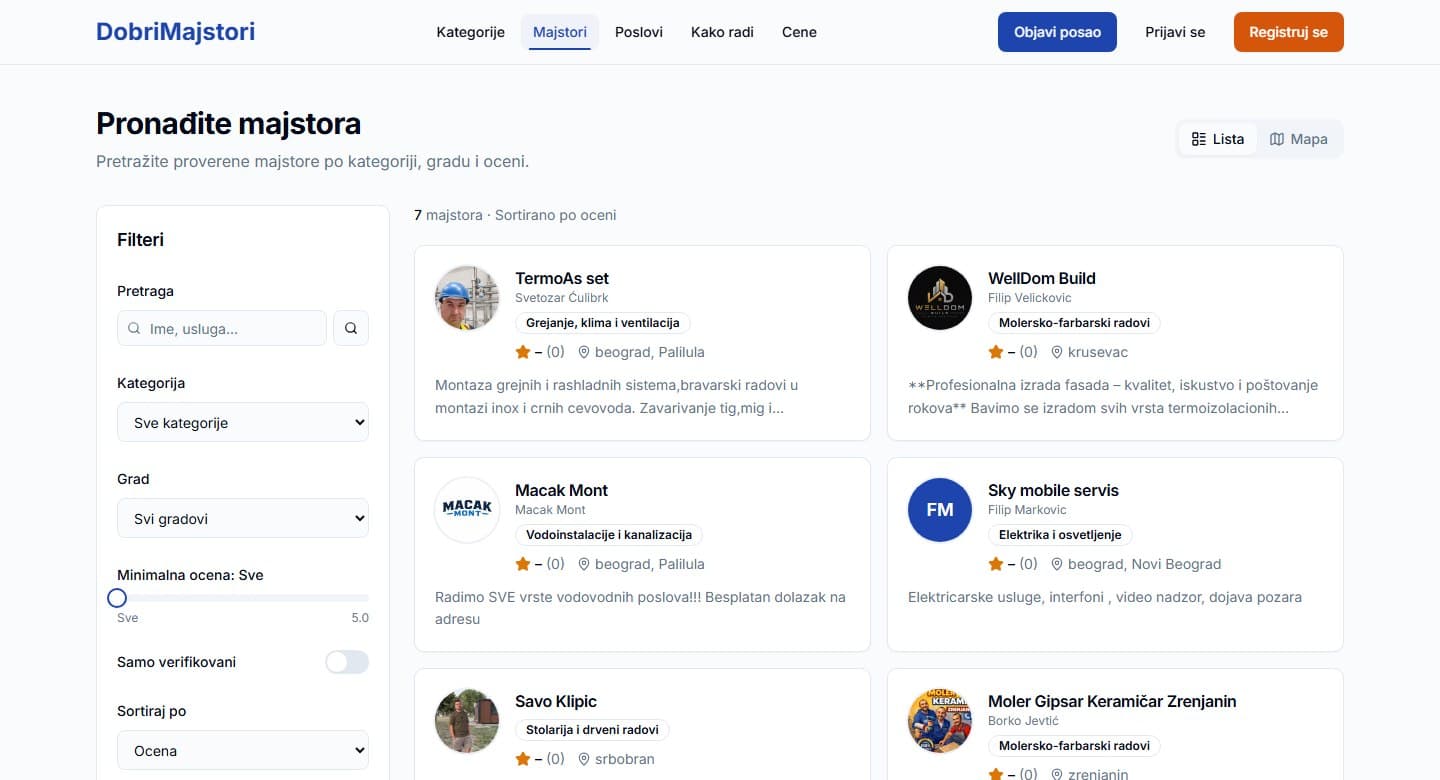Screen dimensions: 1440x780
Task: Open the Grad dropdown (Svi gradovi)
Action: tap(243, 518)
